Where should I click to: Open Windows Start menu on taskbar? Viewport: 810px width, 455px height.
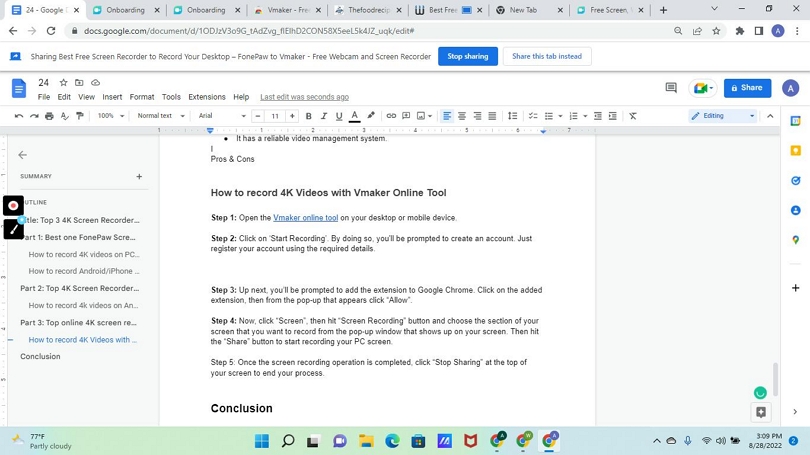tap(262, 441)
